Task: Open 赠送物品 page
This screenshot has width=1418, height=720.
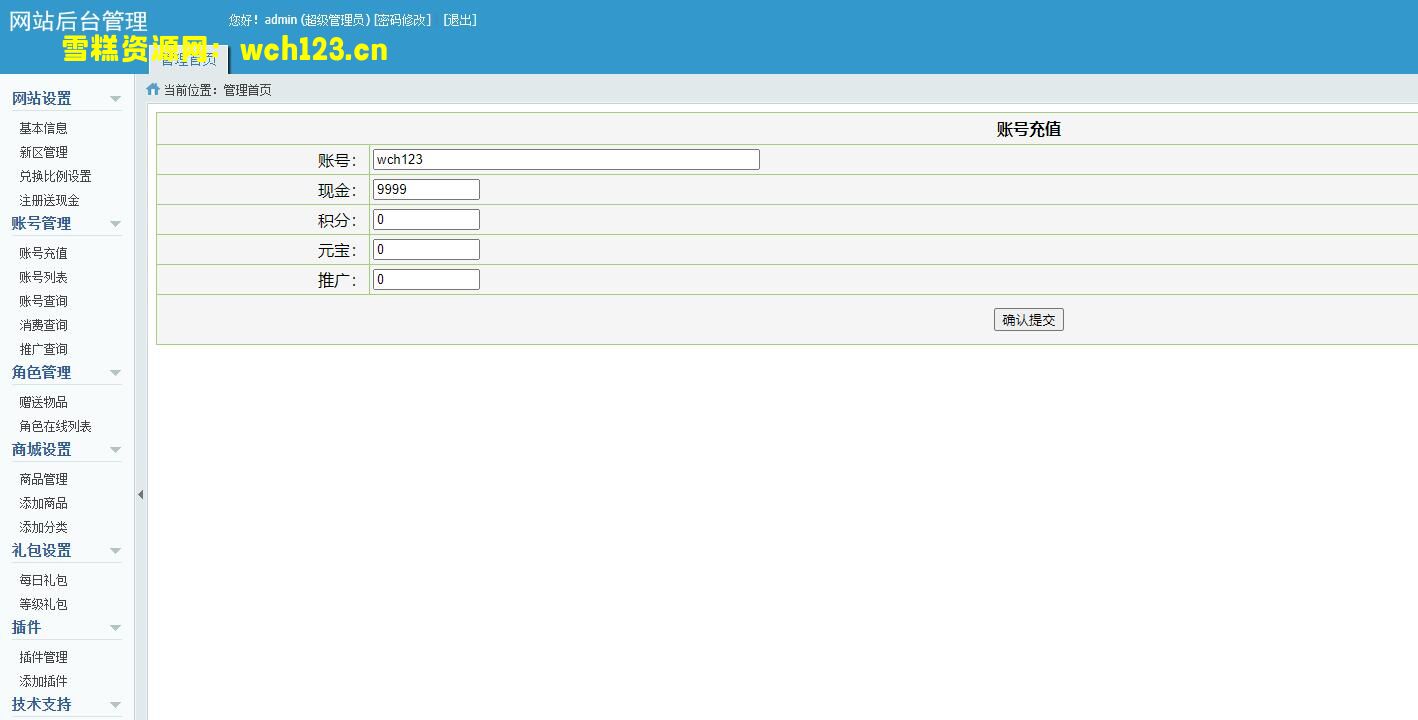Action: tap(44, 402)
